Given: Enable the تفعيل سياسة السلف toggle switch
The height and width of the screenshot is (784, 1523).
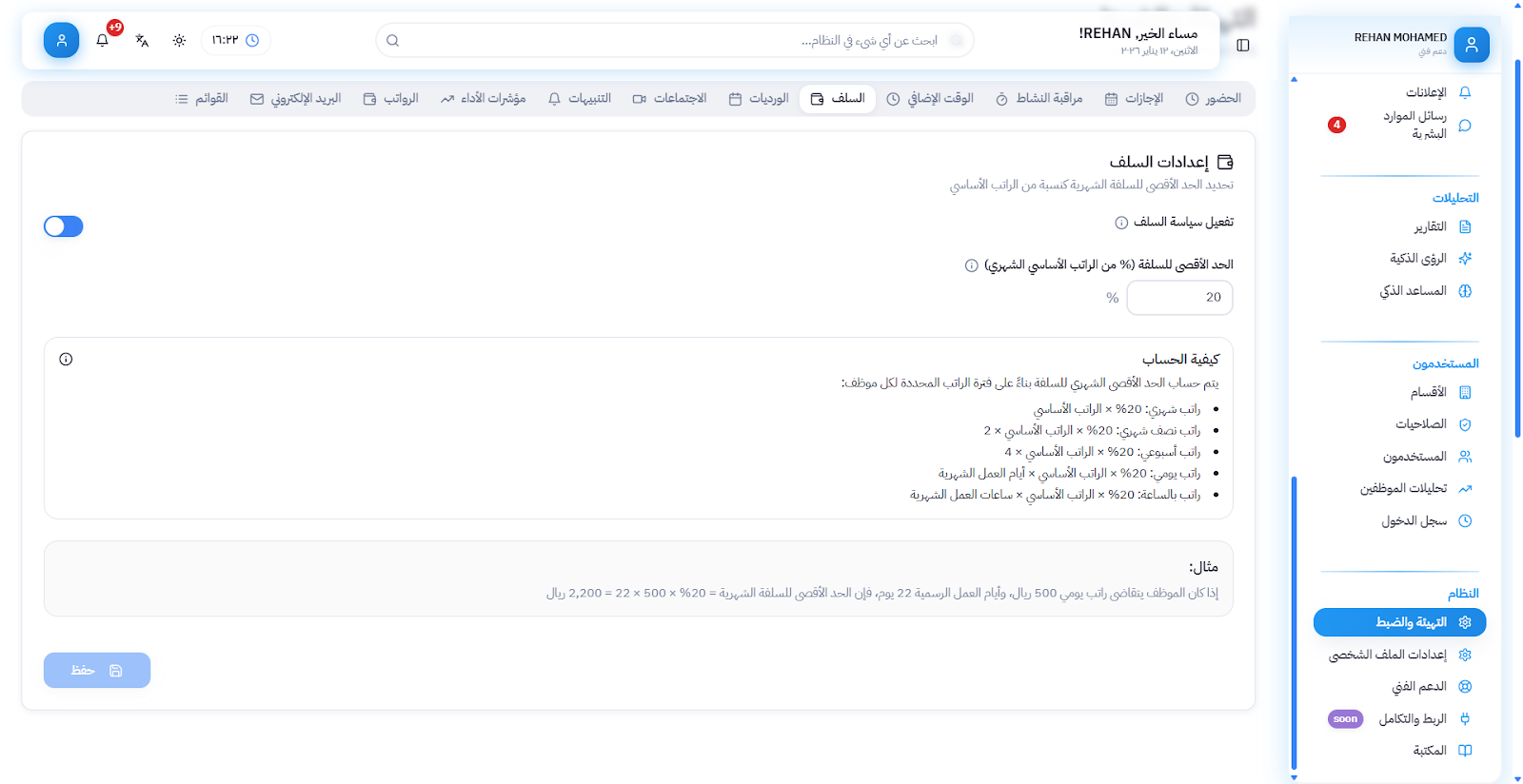Looking at the screenshot, I should [64, 226].
